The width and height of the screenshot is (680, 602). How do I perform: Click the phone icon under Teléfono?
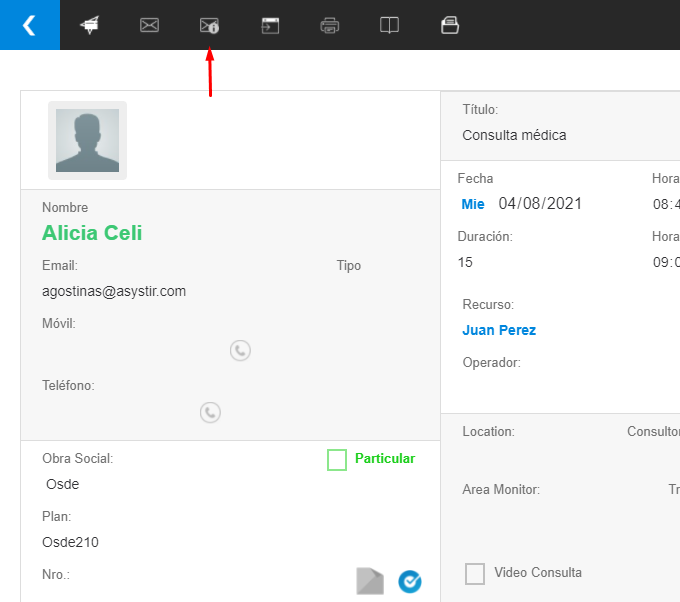tap(210, 412)
